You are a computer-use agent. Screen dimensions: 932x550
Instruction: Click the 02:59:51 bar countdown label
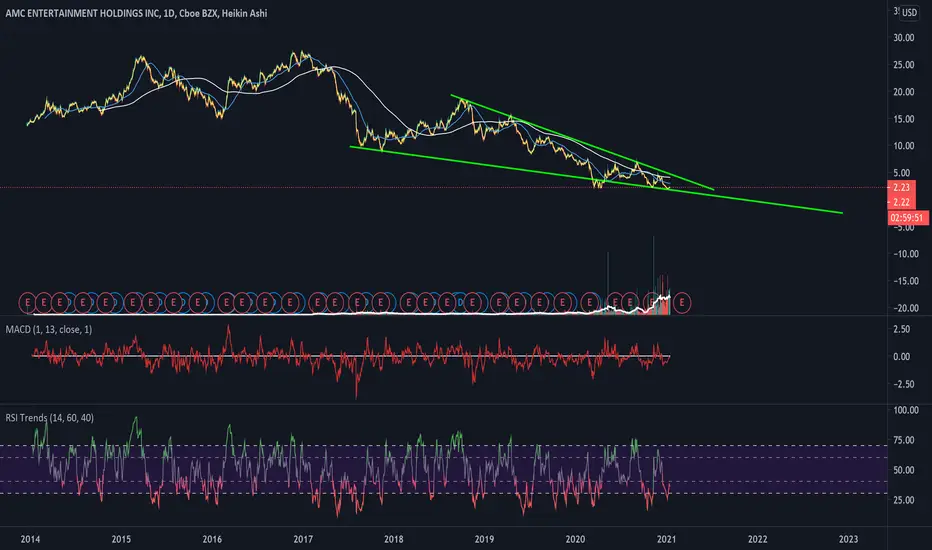(x=907, y=218)
